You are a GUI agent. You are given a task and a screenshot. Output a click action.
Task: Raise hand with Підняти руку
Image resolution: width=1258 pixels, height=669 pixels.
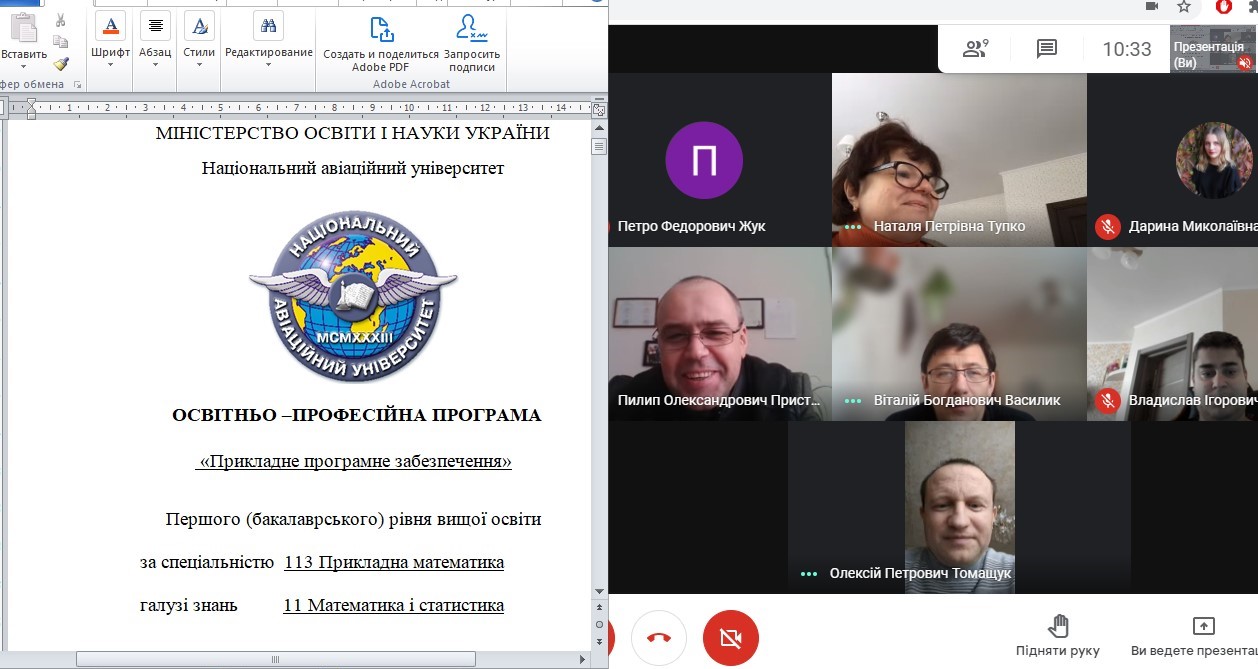click(1058, 637)
